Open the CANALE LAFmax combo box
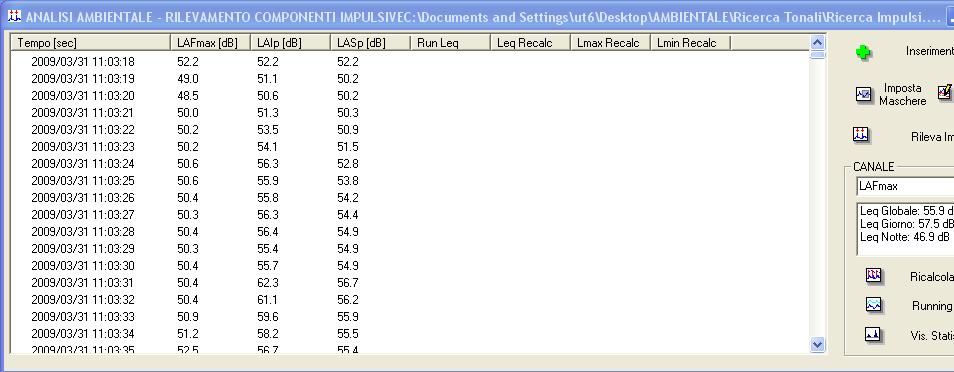Screen dimensions: 954x372 click(x=905, y=186)
